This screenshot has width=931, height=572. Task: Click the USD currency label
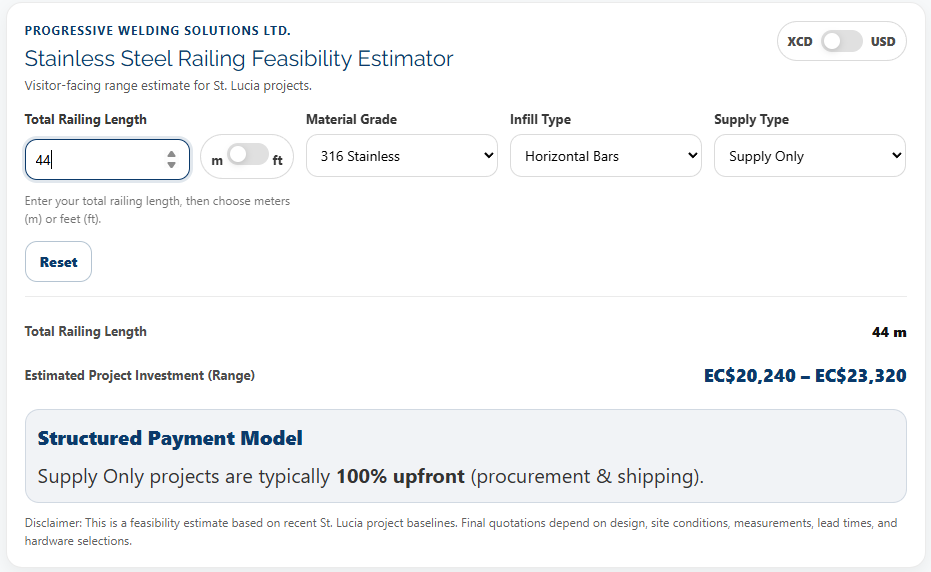click(883, 42)
